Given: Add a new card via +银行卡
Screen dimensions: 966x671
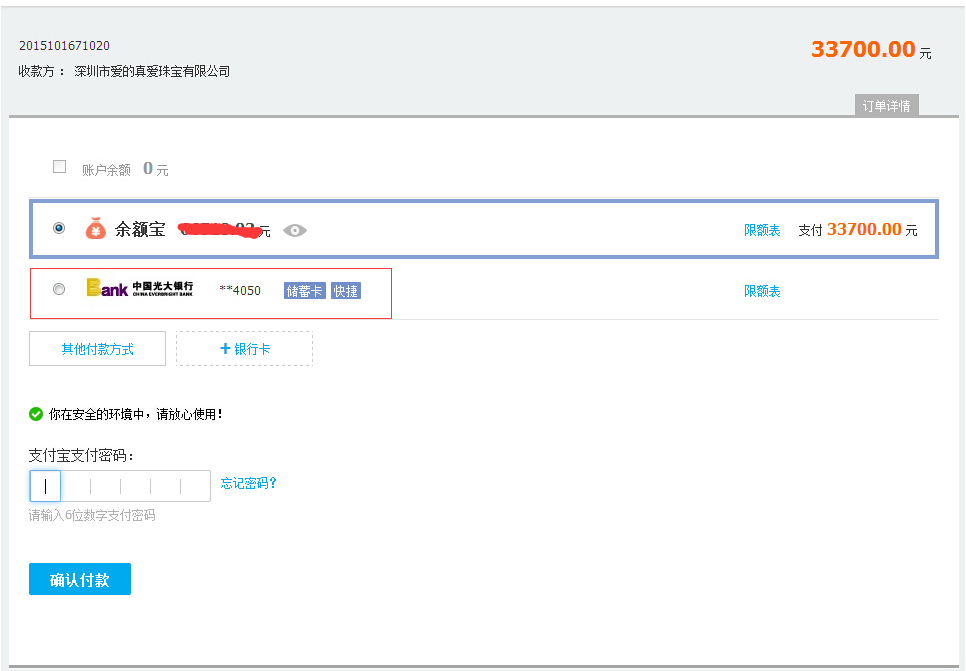Looking at the screenshot, I should [x=245, y=349].
